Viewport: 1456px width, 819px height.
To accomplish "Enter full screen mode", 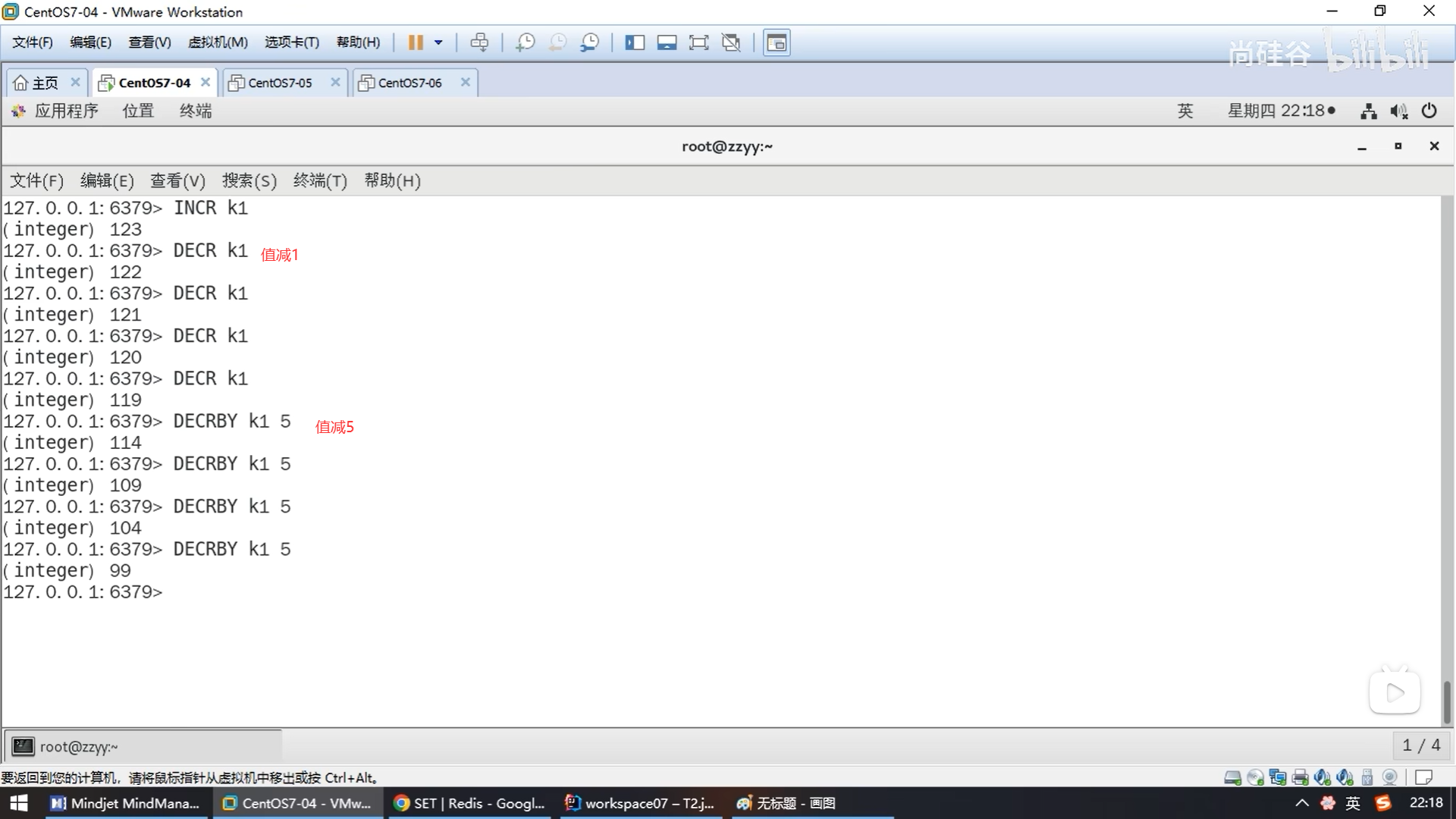I will coord(698,42).
